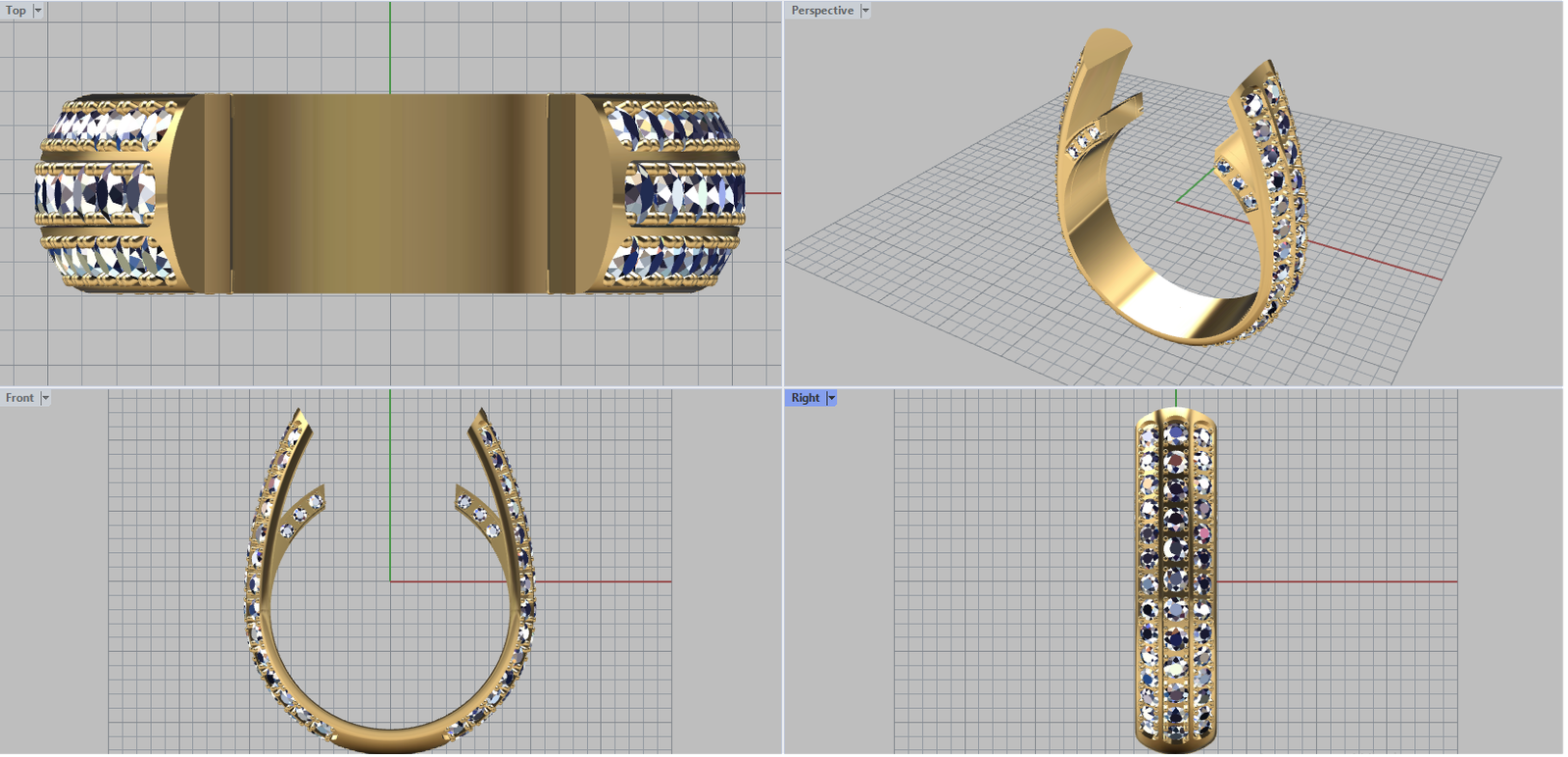Select the Front viewport title label
The image size is (1568, 757).
tap(20, 398)
